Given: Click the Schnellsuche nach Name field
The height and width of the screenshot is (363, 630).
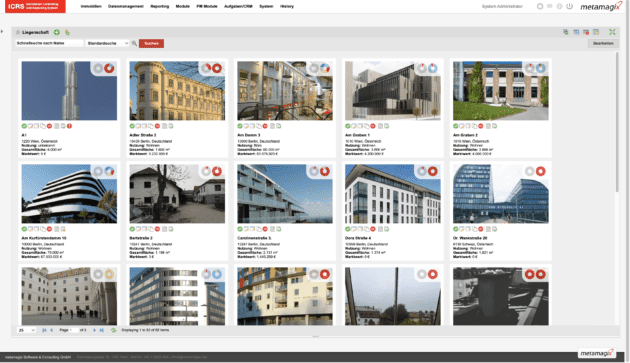Looking at the screenshot, I should [x=49, y=43].
